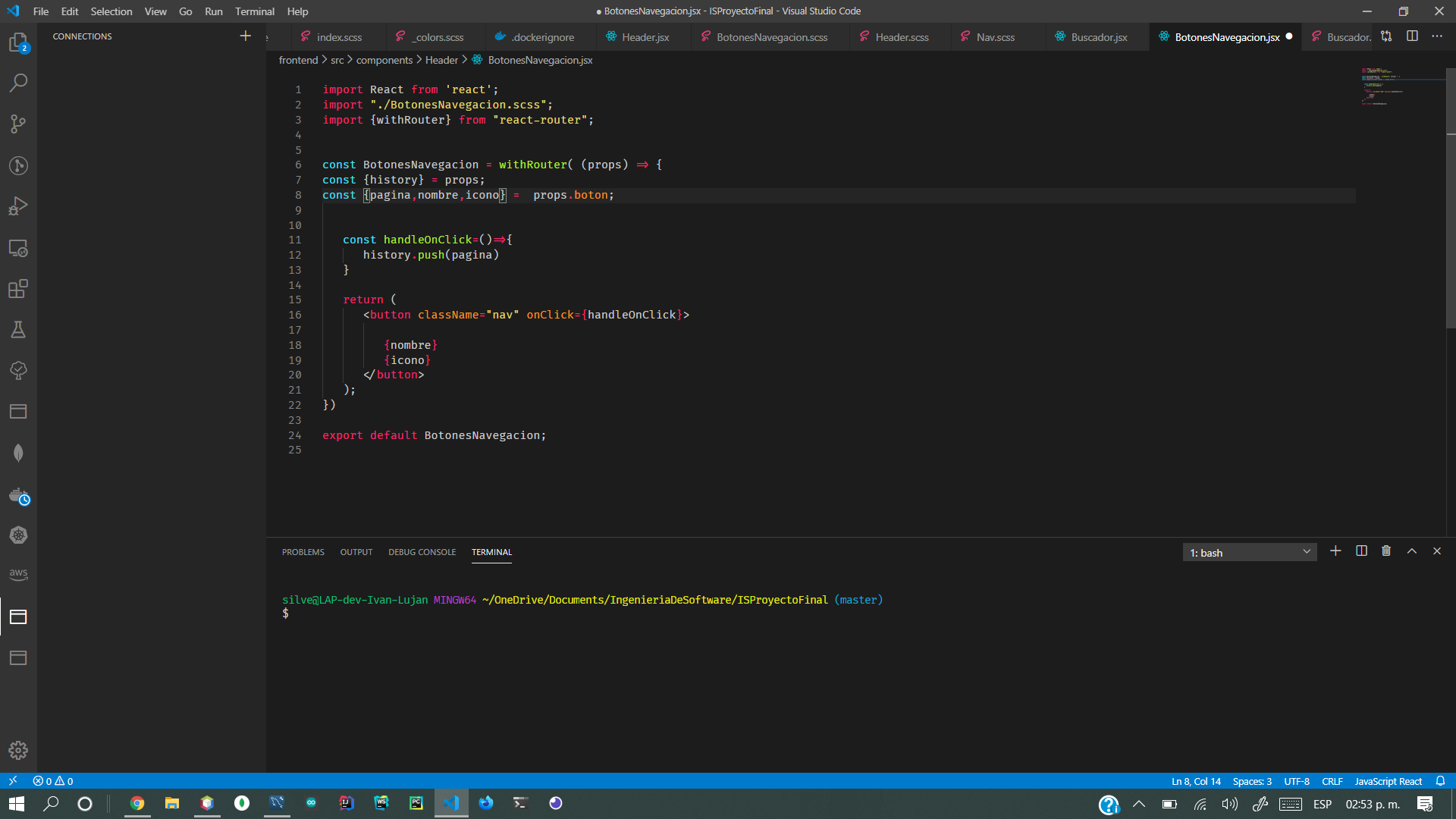Open the Source Control view
The image size is (1456, 819).
point(18,124)
